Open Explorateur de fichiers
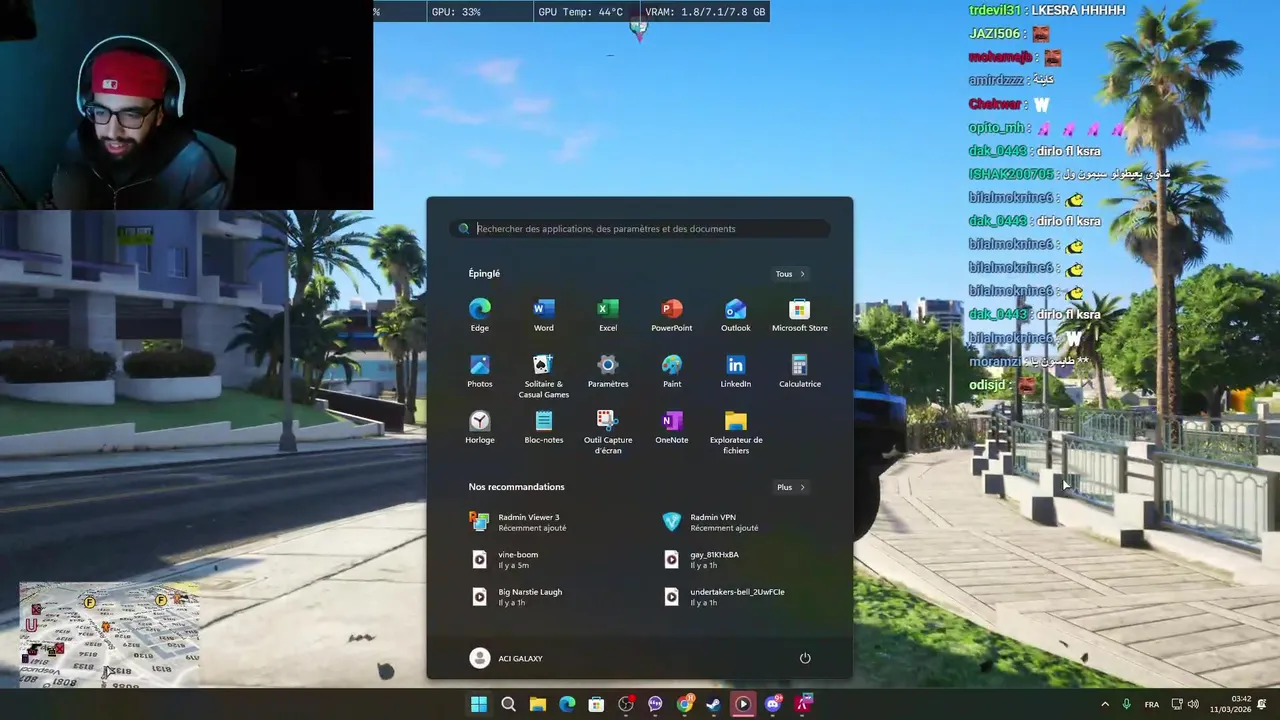 point(736,433)
